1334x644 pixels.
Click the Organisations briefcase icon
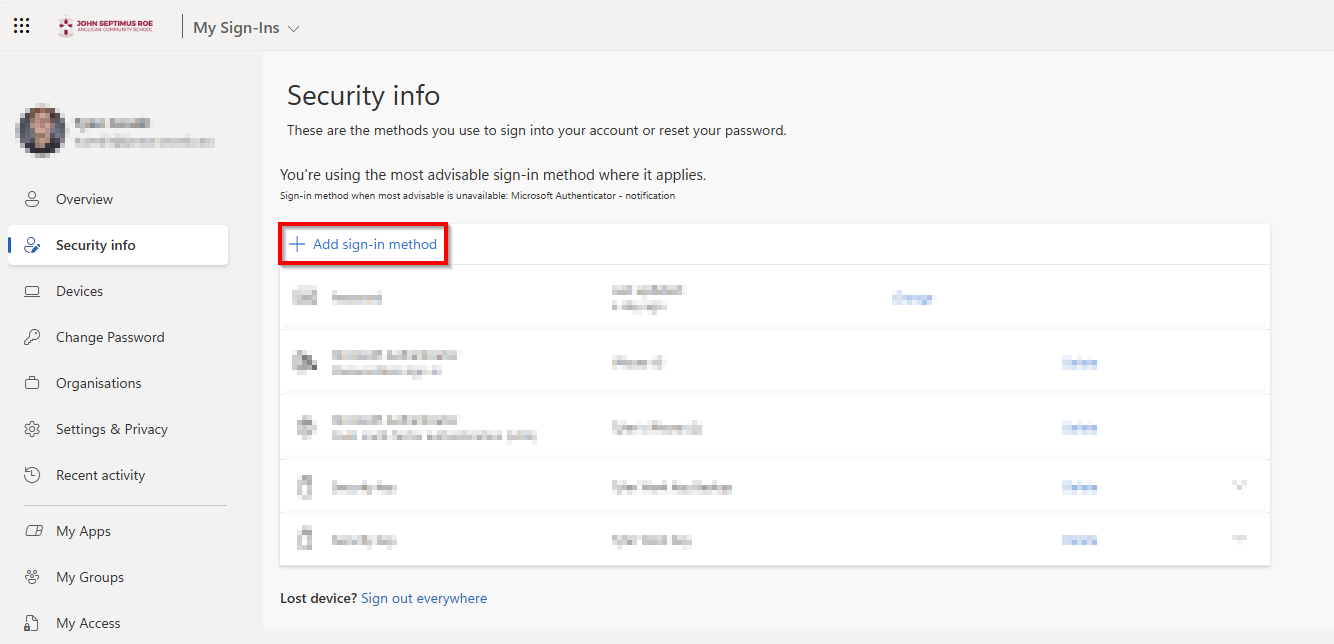coord(32,383)
